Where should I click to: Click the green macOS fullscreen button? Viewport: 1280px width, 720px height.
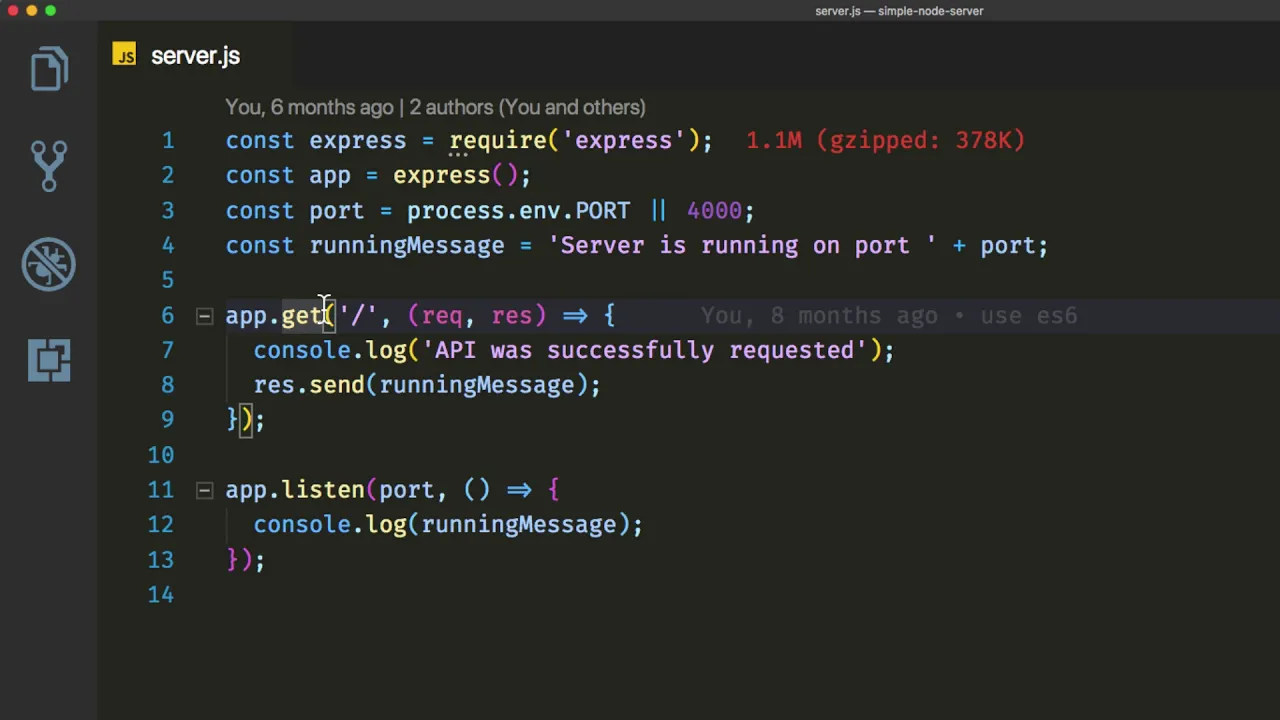[50, 10]
